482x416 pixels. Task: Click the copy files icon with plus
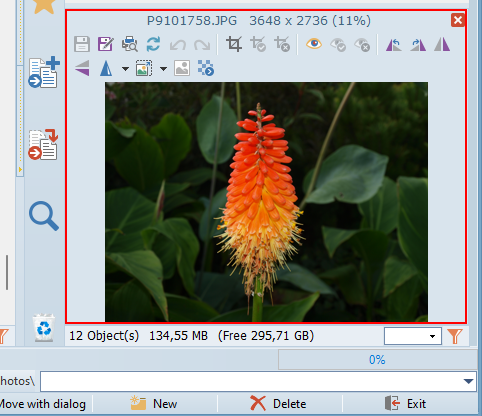tap(44, 72)
